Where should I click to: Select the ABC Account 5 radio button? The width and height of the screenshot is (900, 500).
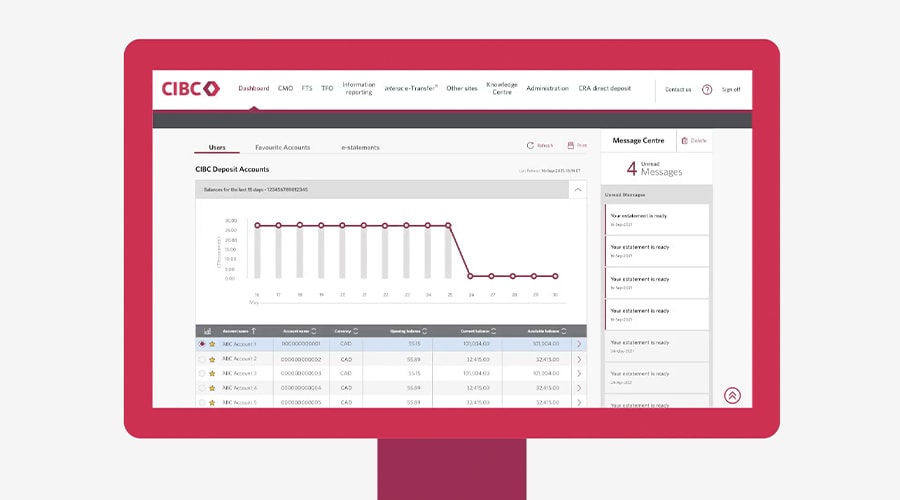pyautogui.click(x=201, y=402)
